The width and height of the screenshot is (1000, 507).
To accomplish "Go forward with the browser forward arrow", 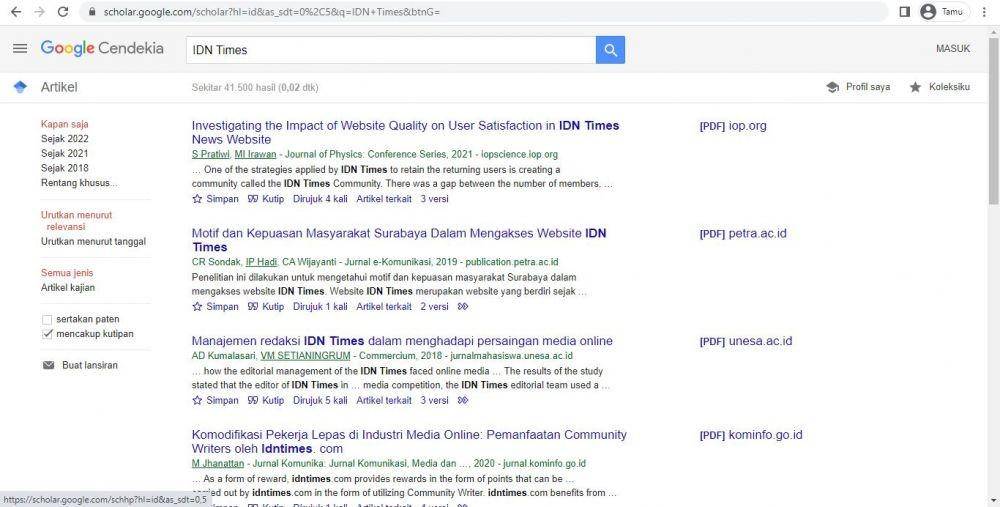I will (40, 12).
